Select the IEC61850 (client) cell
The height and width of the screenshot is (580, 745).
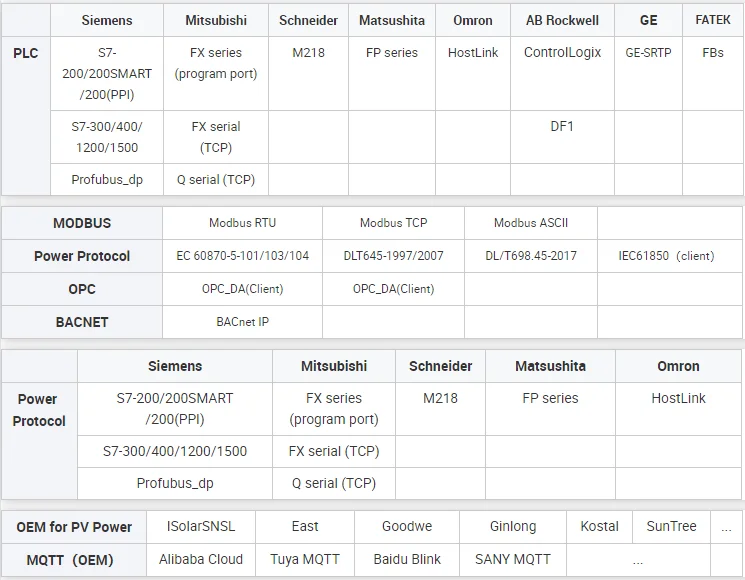[669, 256]
